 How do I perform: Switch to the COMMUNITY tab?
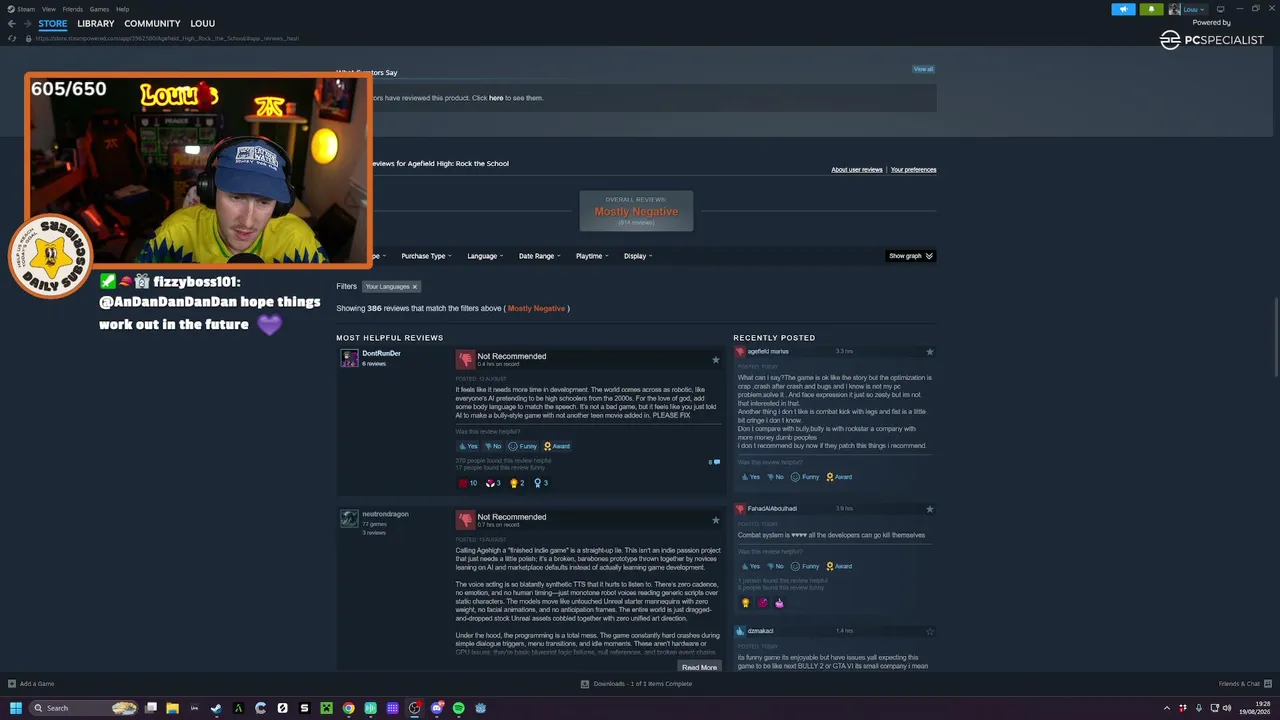pos(152,23)
